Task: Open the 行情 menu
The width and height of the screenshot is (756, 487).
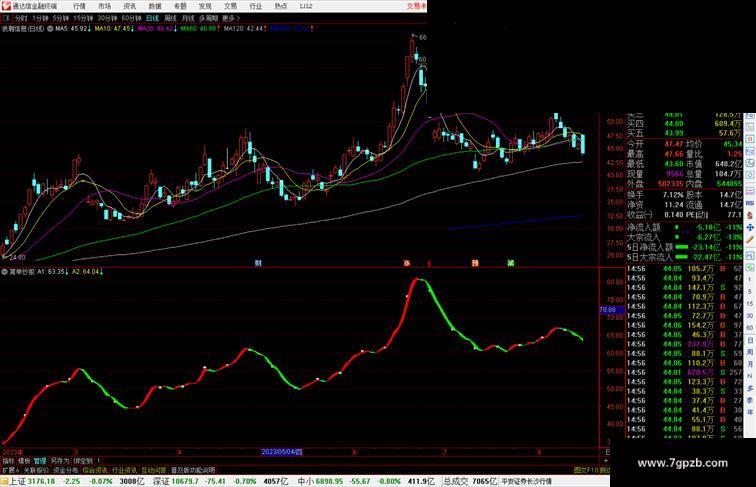Action: click(79, 6)
